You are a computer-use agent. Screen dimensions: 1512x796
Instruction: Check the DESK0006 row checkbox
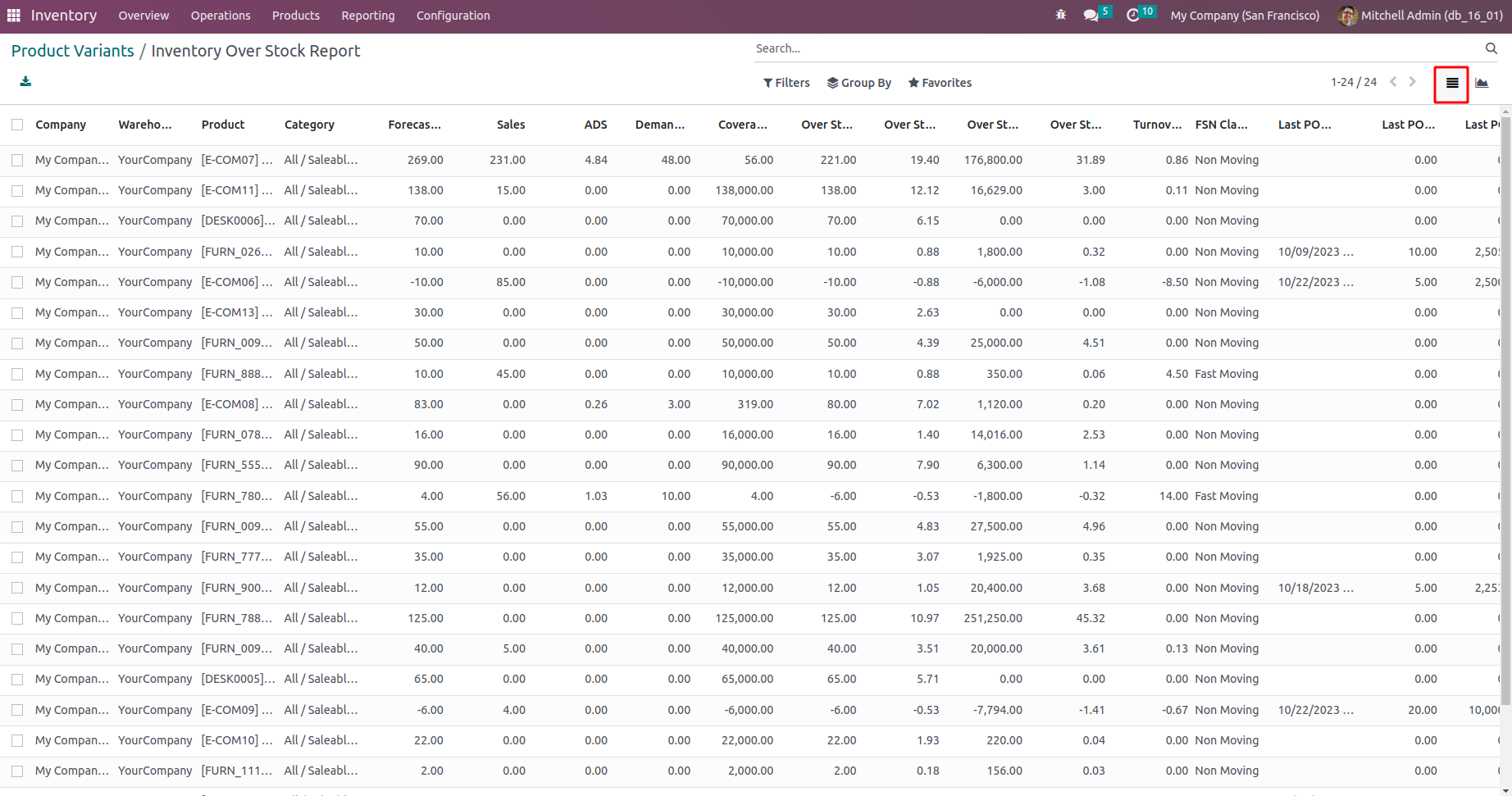point(17,221)
